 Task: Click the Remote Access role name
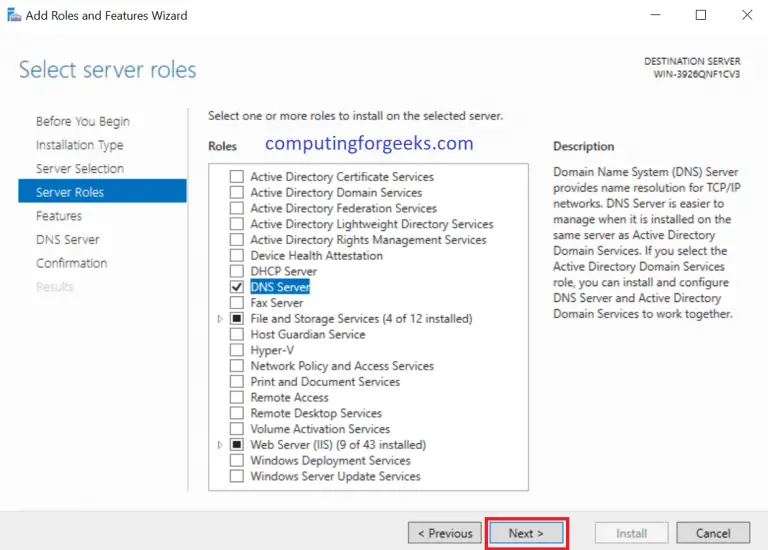289,397
